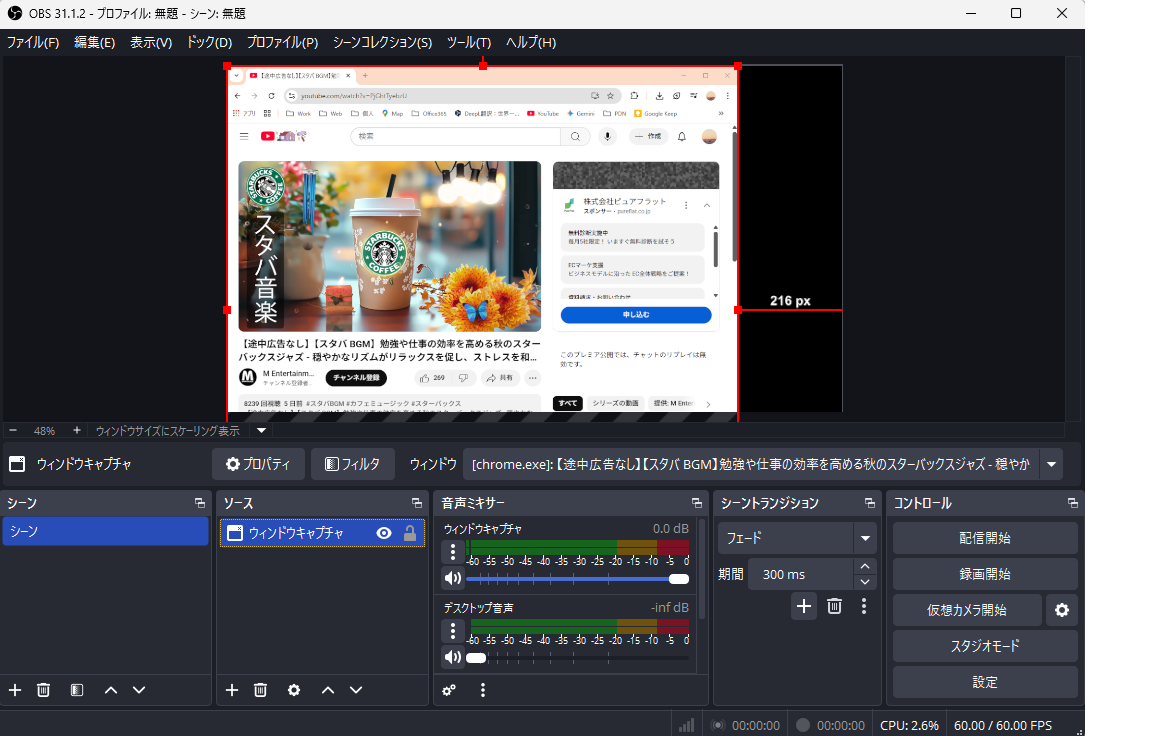Open the ウィンドウ chrome.exe selection dropdown
1152x736 pixels.
click(1051, 464)
